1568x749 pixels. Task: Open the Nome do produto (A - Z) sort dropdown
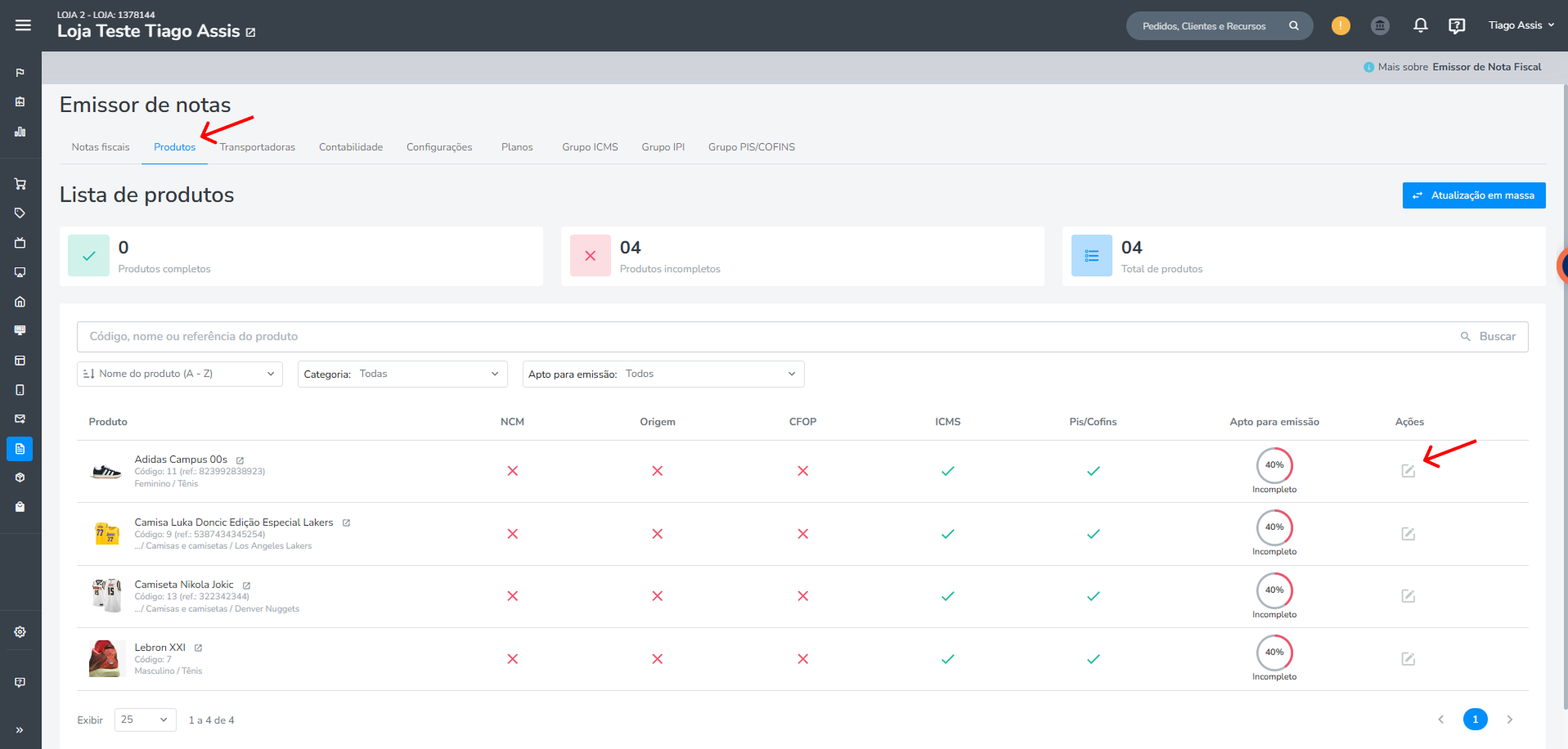[180, 374]
